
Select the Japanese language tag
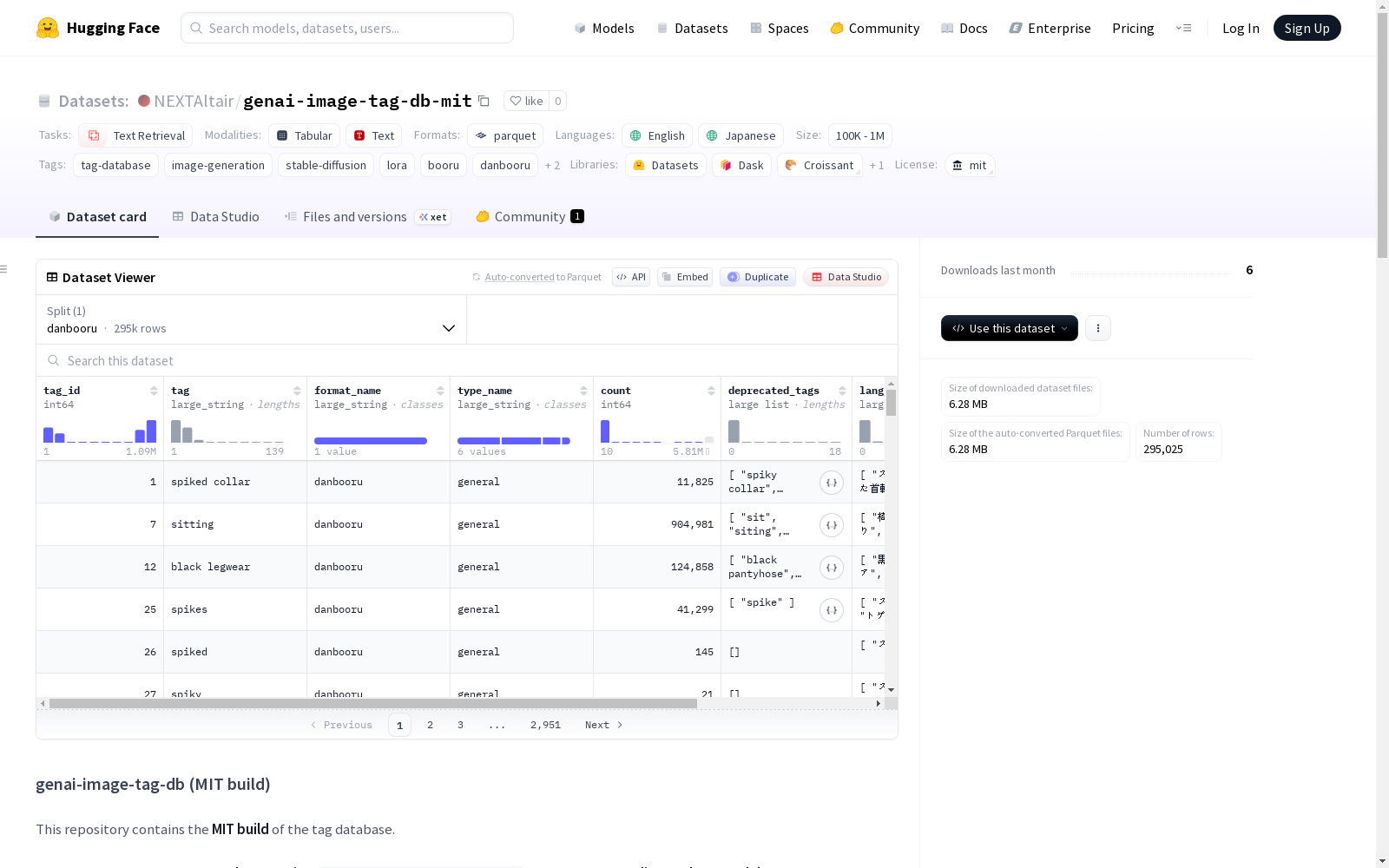click(741, 135)
